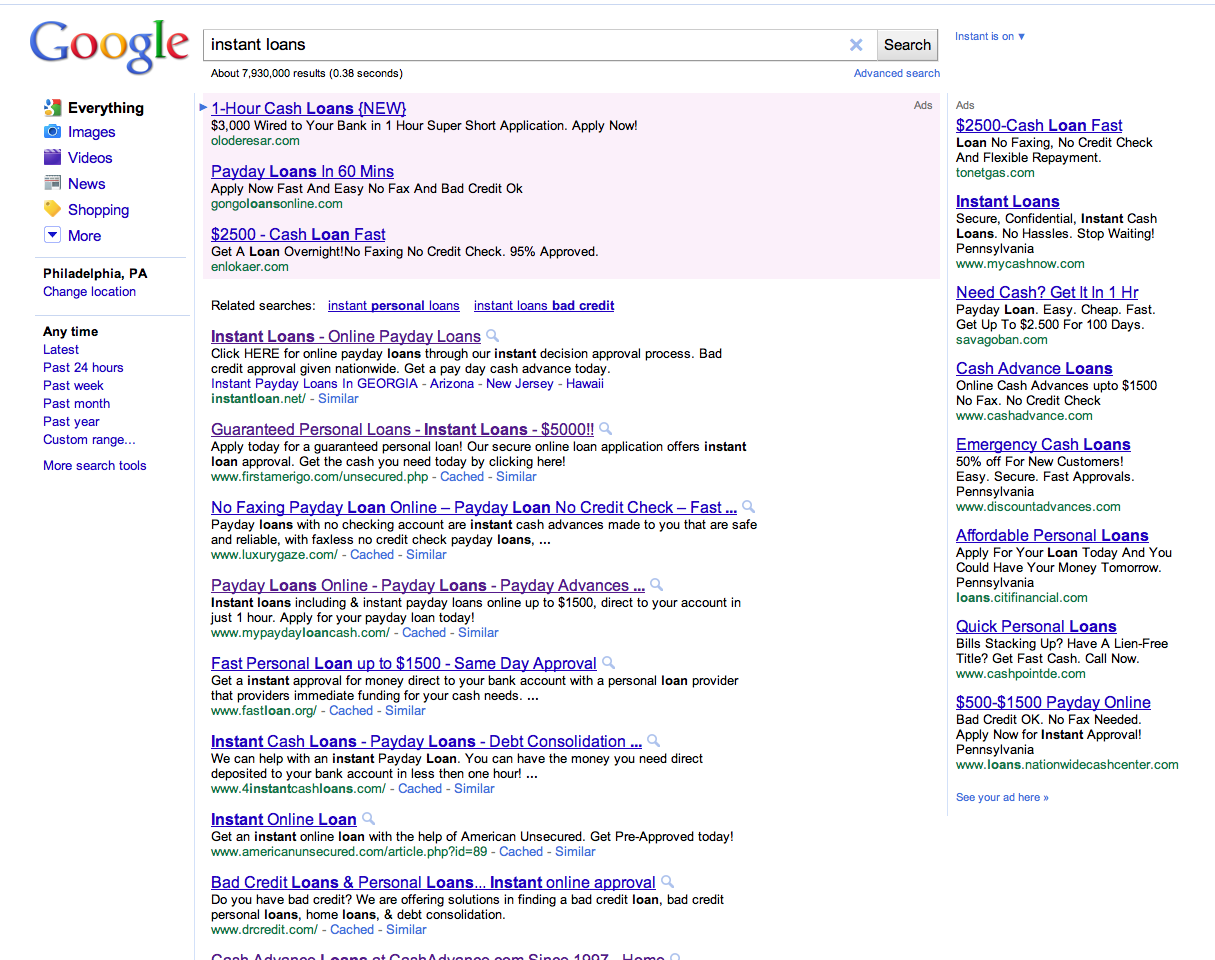Open Instant Payday Loans In GEORGIA sitelink
Image resolution: width=1215 pixels, height=960 pixels.
pyautogui.click(x=314, y=383)
